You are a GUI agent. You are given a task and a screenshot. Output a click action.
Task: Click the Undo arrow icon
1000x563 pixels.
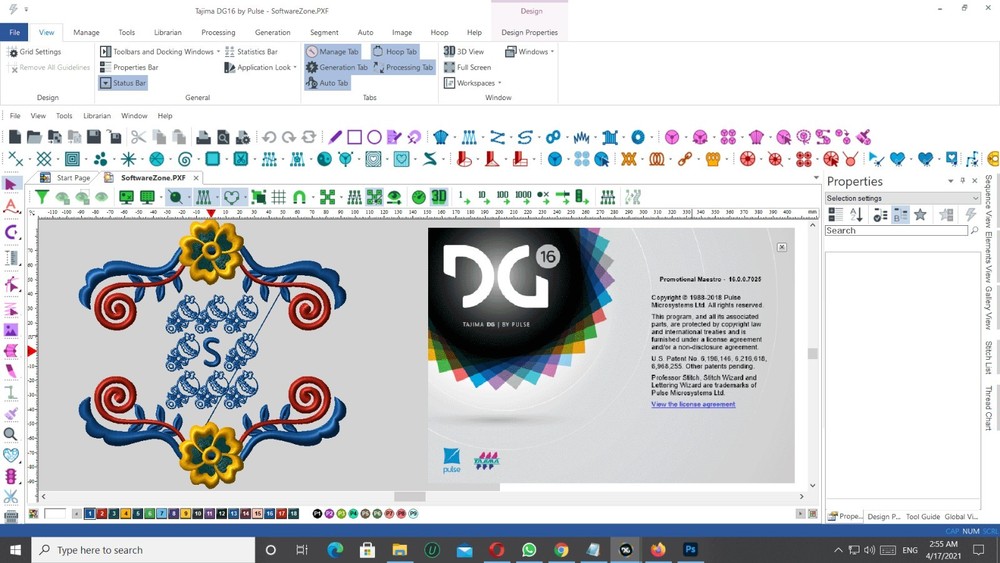click(268, 136)
